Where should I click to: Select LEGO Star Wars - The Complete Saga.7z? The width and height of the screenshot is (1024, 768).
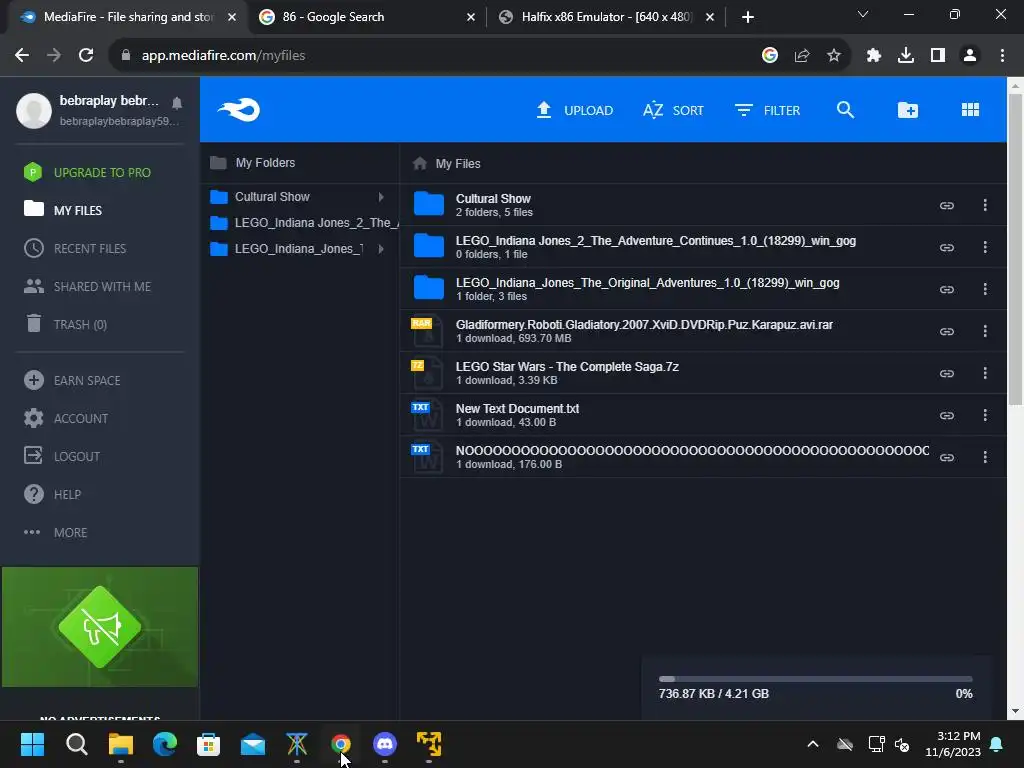pyautogui.click(x=703, y=373)
